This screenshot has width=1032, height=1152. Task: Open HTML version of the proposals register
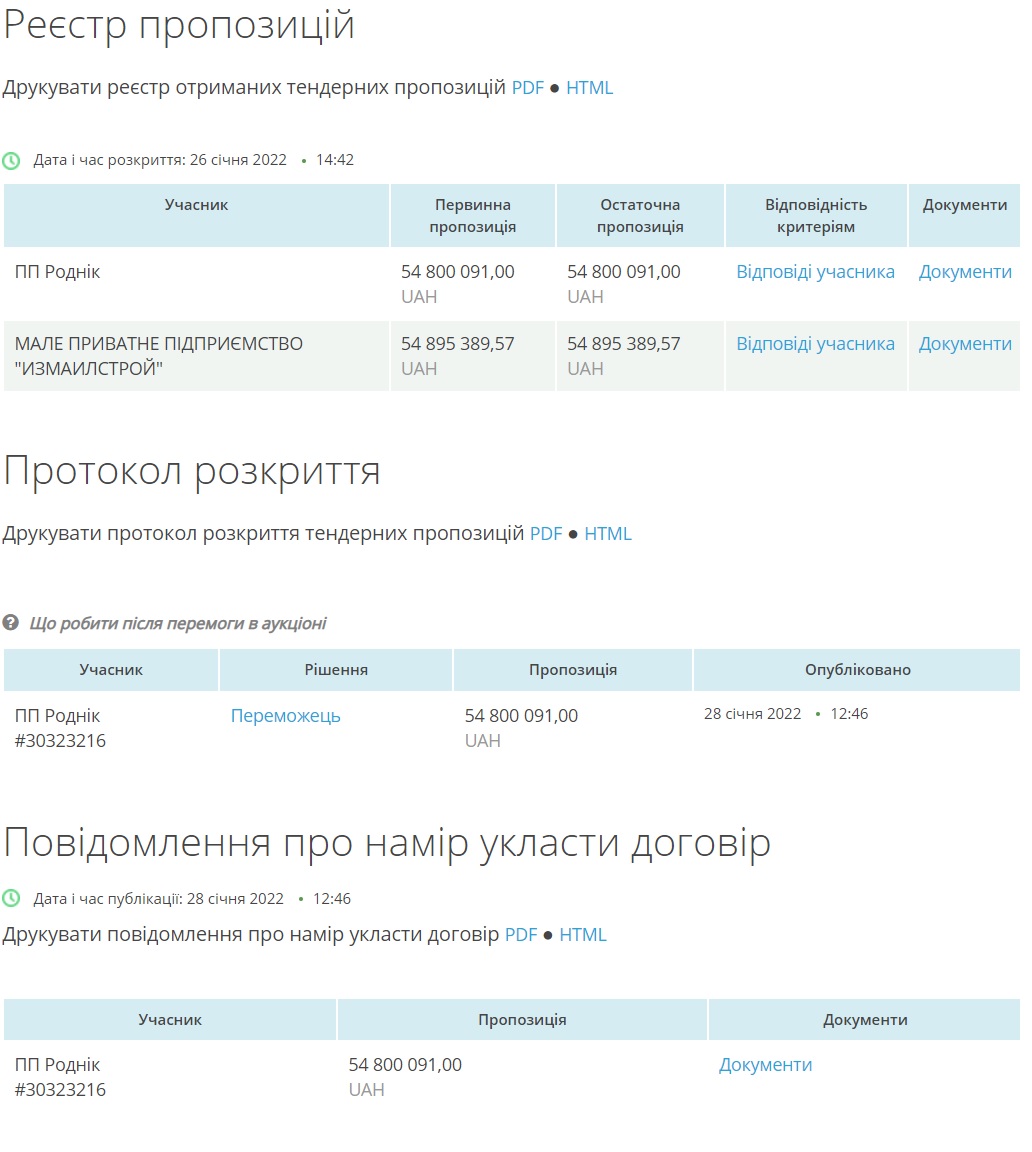click(x=589, y=88)
